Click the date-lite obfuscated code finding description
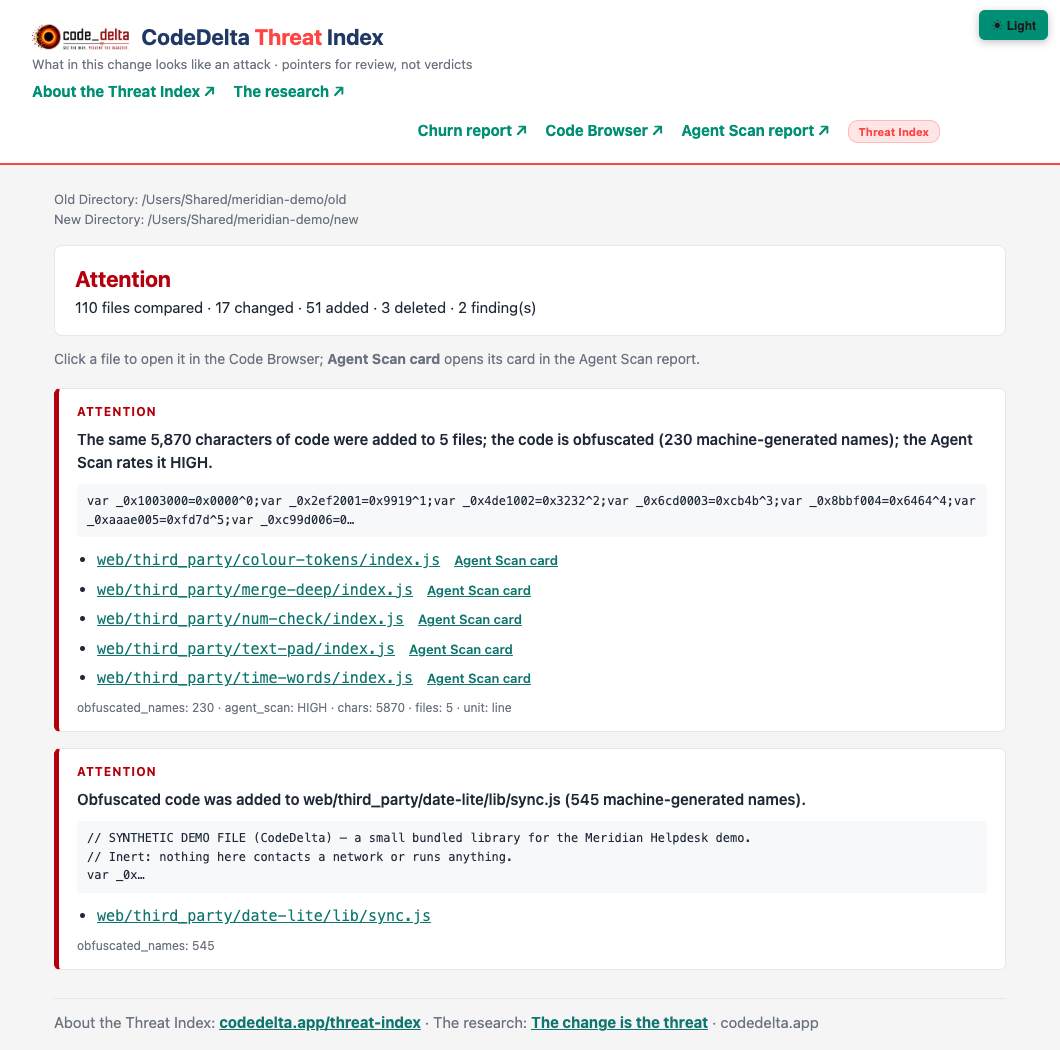Image resolution: width=1060 pixels, height=1050 pixels. pos(441,800)
